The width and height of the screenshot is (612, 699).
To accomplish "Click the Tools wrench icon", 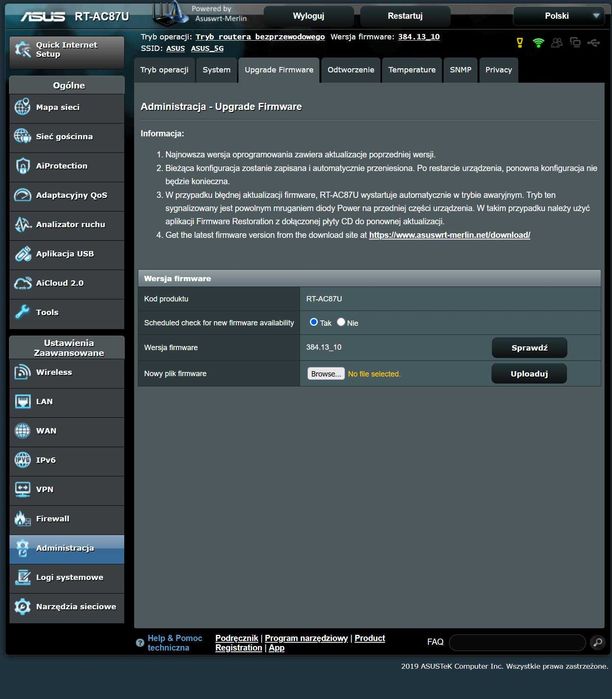I will (x=22, y=312).
